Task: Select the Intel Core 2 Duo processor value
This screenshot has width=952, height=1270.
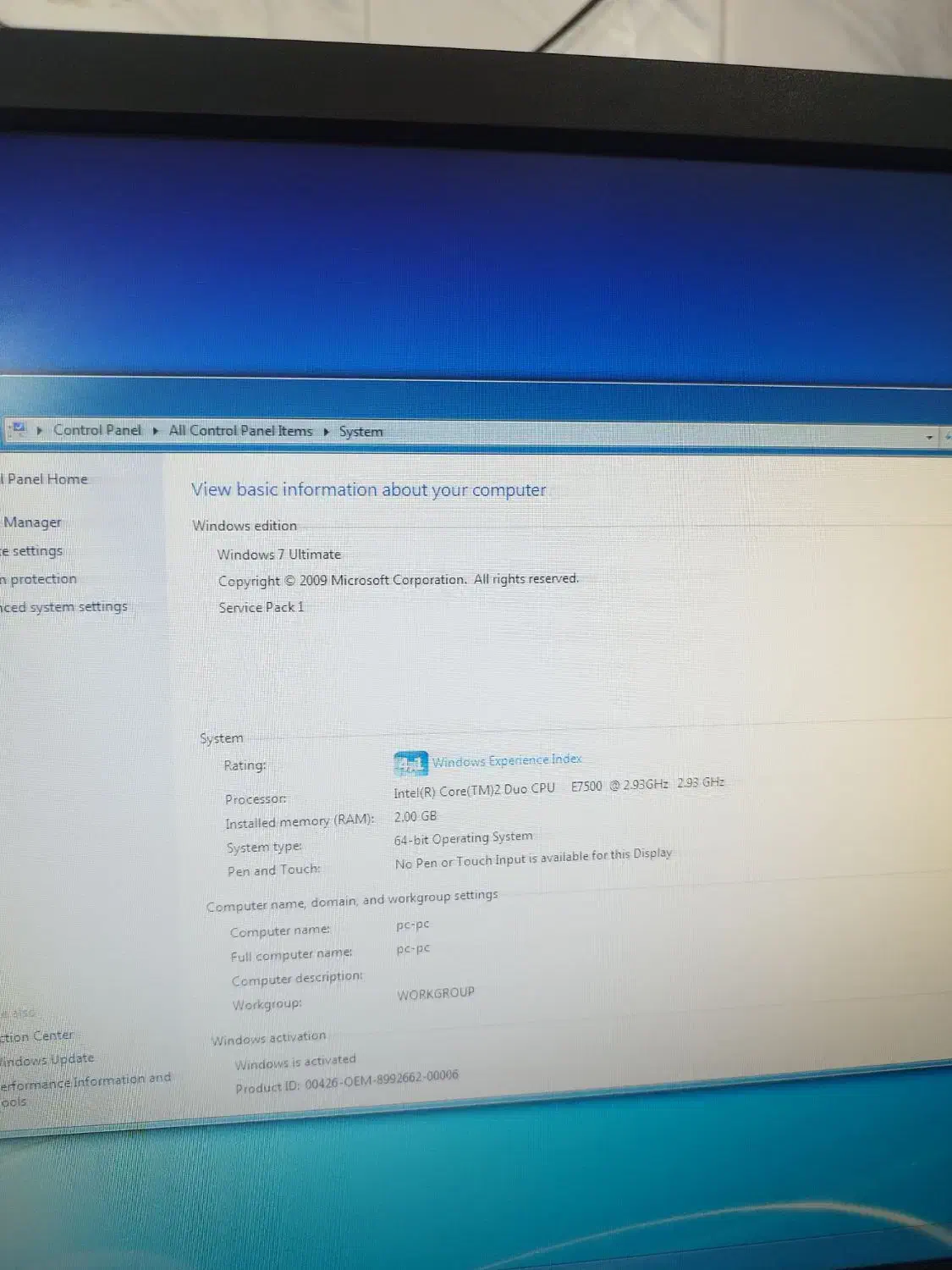Action: [x=559, y=787]
